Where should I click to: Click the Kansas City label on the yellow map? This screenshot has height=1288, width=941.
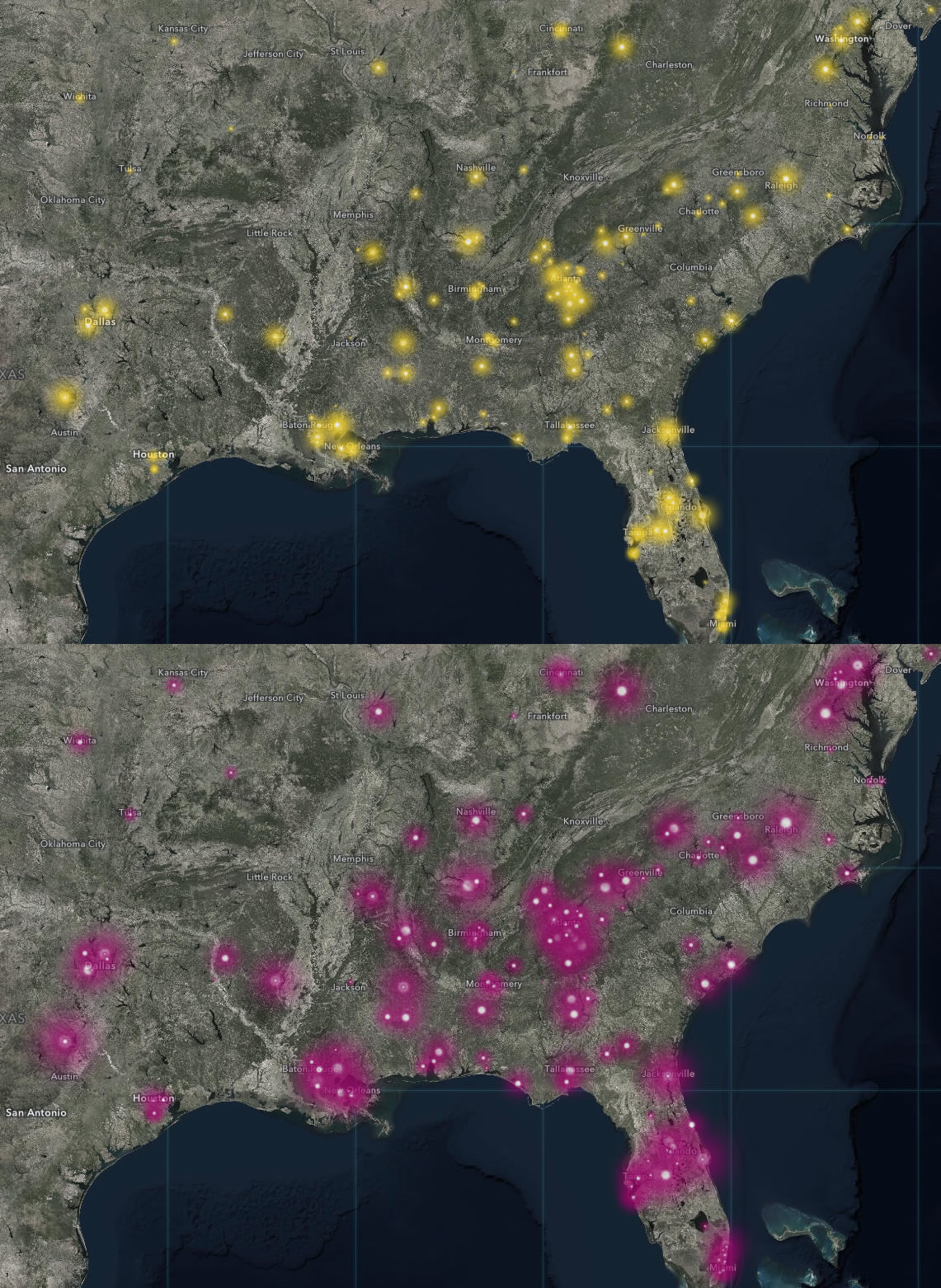pyautogui.click(x=183, y=28)
